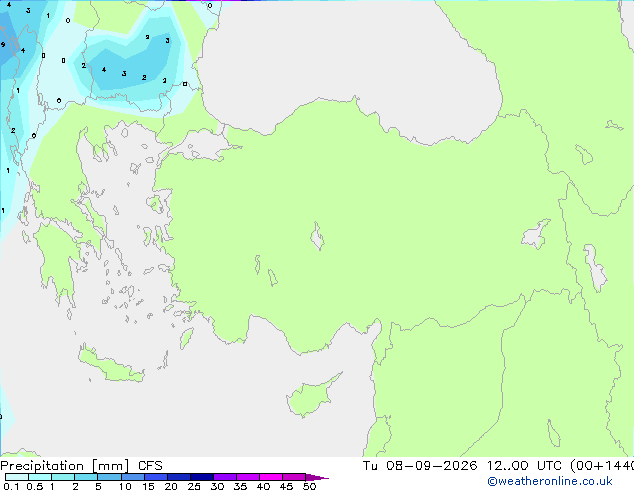This screenshot has height=490, width=634.
Task: Select the 40–45 mm magenta swatch
Action: point(271,477)
